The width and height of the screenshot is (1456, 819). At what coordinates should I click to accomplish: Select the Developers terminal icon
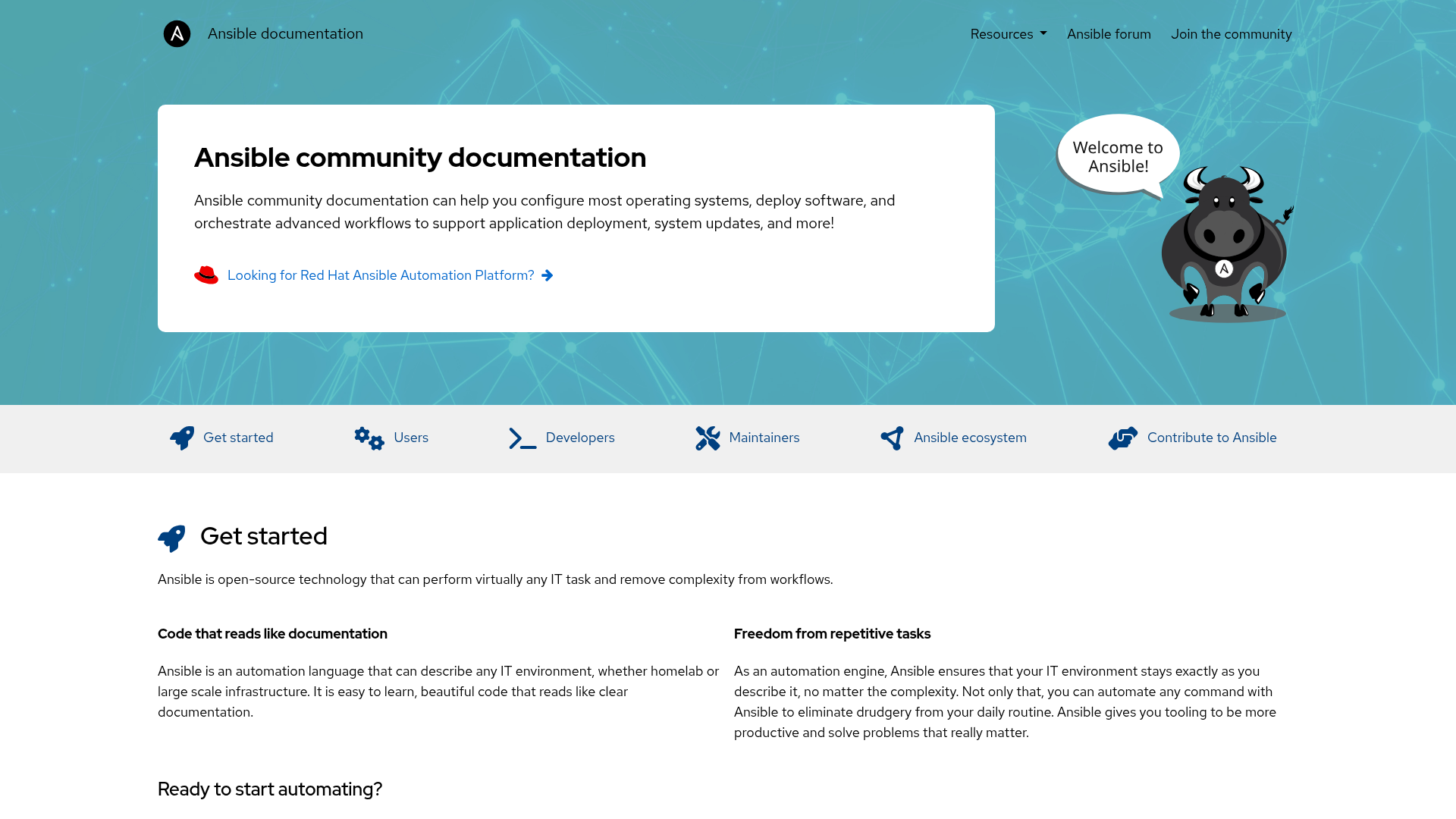tap(521, 438)
